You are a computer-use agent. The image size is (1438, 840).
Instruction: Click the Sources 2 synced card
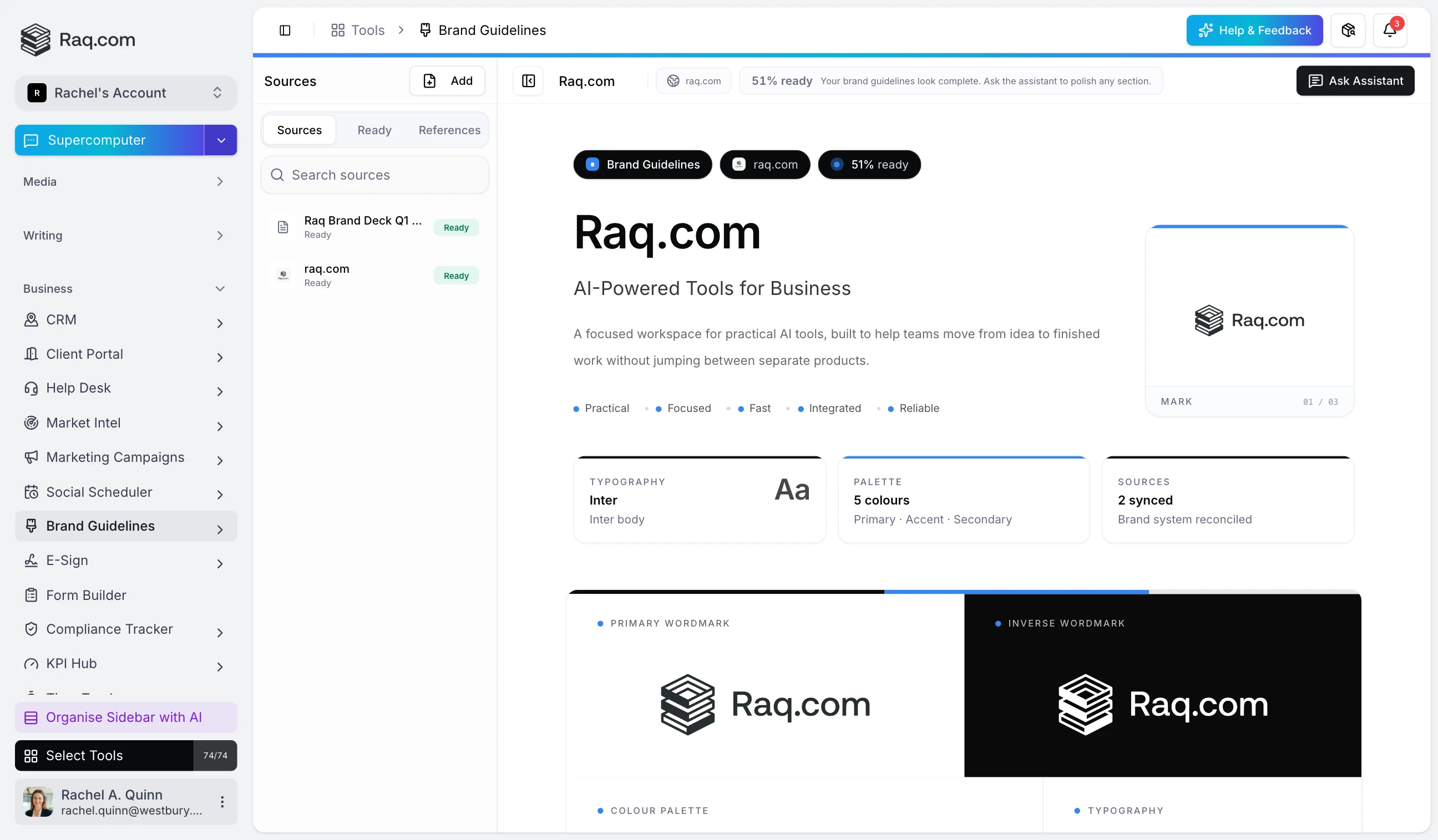pyautogui.click(x=1227, y=500)
